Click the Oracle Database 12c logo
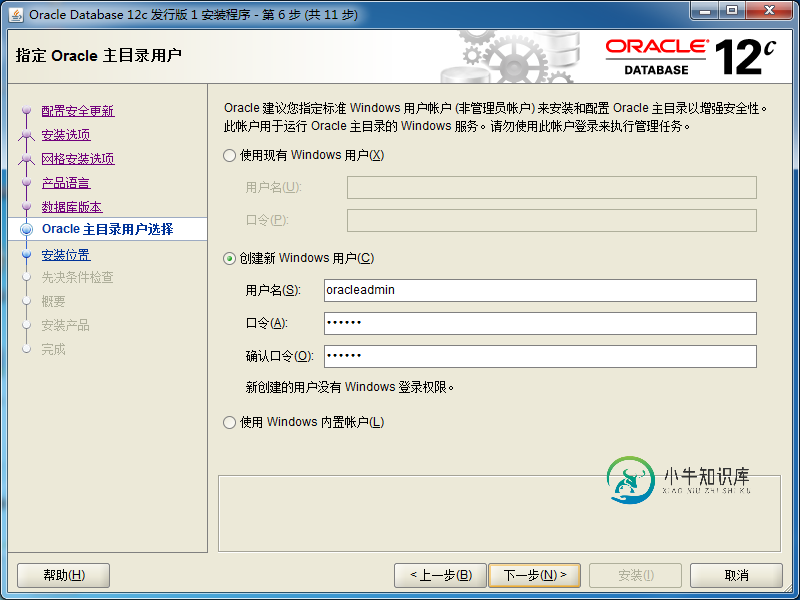The image size is (800, 600). click(x=691, y=57)
